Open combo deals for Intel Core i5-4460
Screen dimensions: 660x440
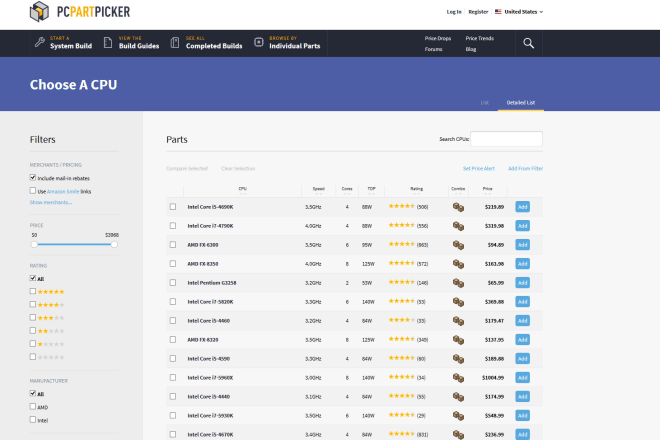[x=458, y=321]
